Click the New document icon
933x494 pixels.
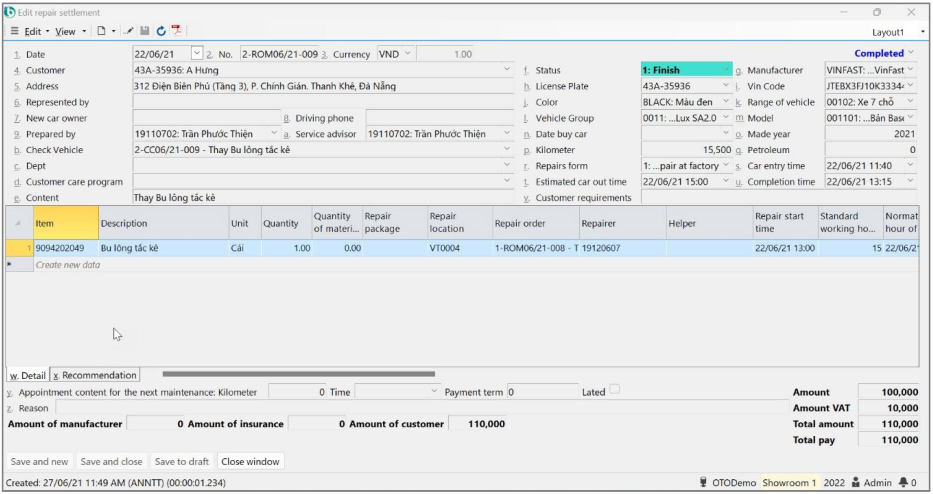click(101, 31)
